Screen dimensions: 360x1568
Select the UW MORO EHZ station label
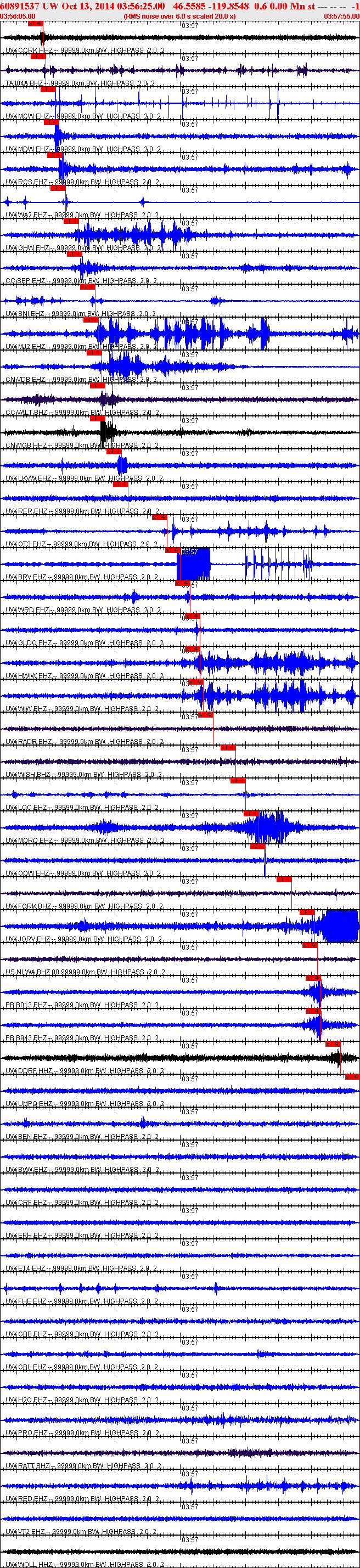85,840
